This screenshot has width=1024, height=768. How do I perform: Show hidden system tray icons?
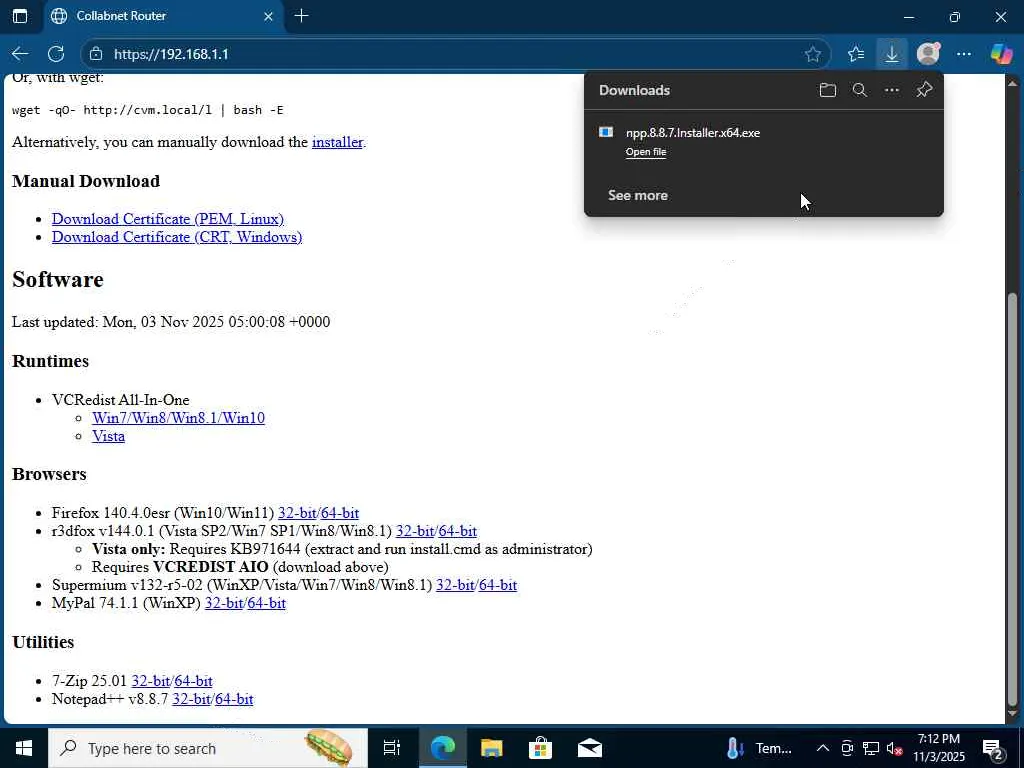tap(823, 748)
